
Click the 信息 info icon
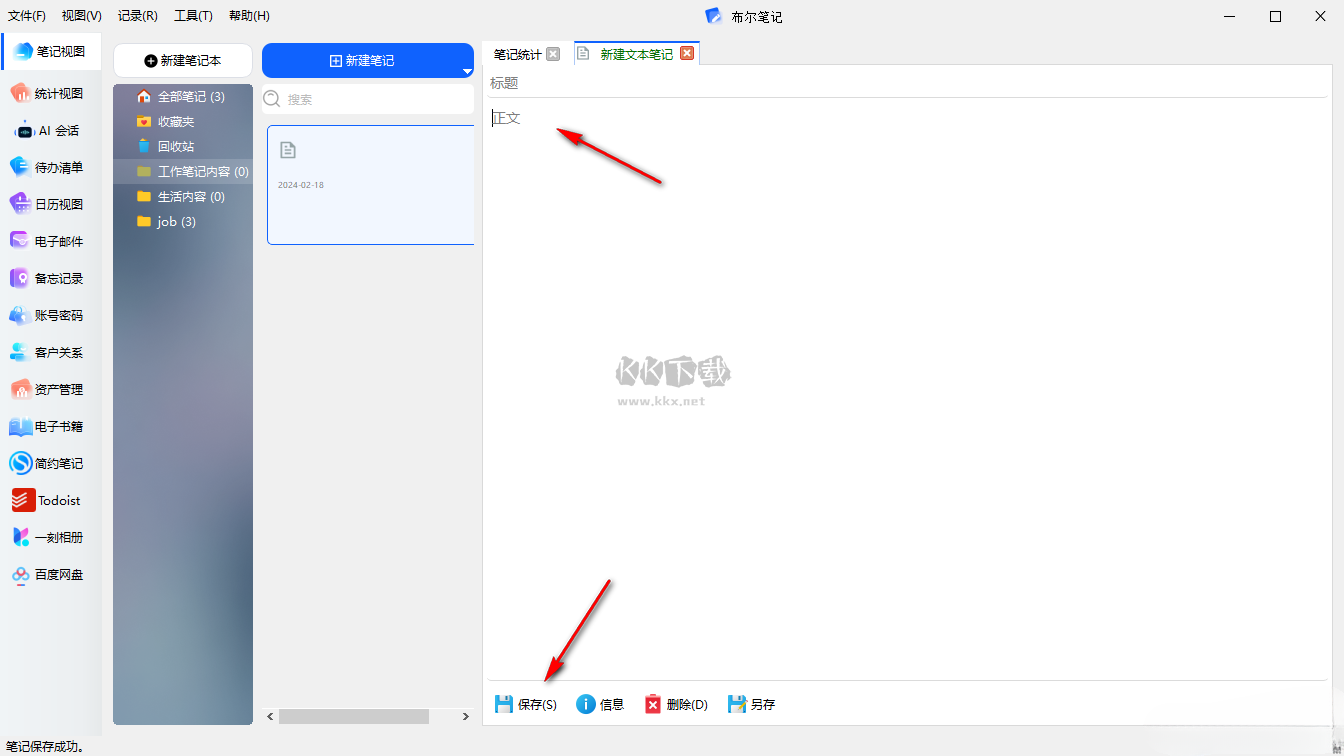pyautogui.click(x=586, y=704)
